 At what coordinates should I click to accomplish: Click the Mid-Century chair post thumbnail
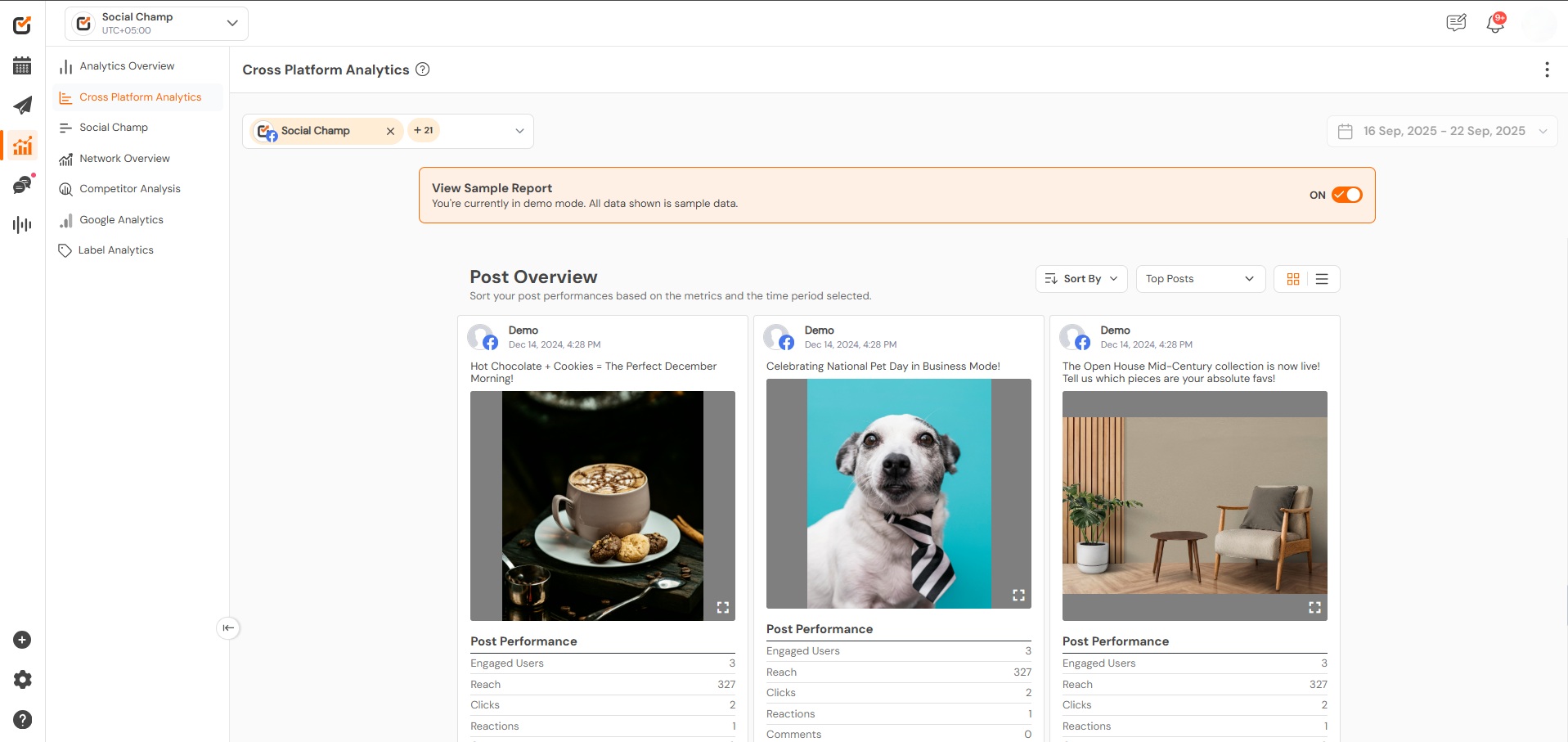1195,506
